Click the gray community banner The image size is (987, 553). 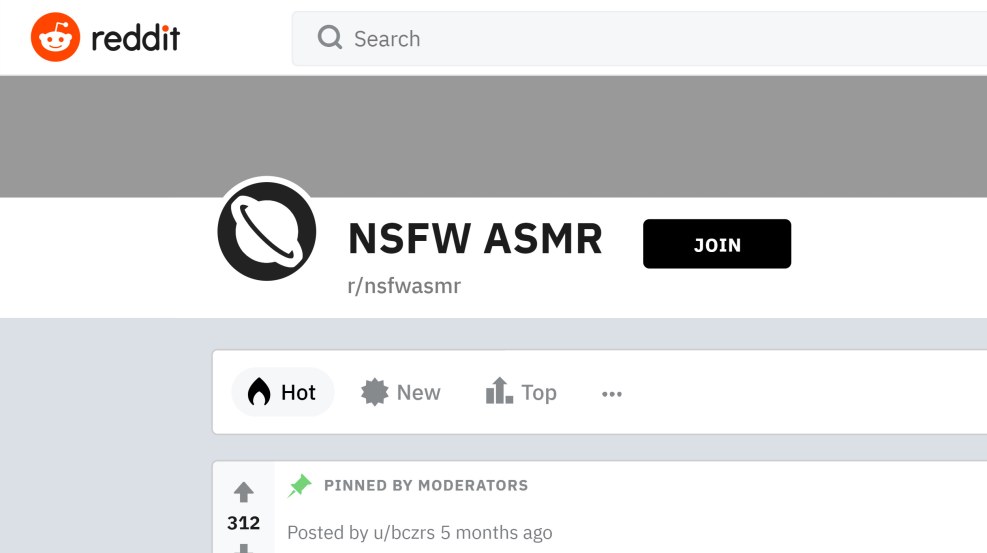coord(494,137)
